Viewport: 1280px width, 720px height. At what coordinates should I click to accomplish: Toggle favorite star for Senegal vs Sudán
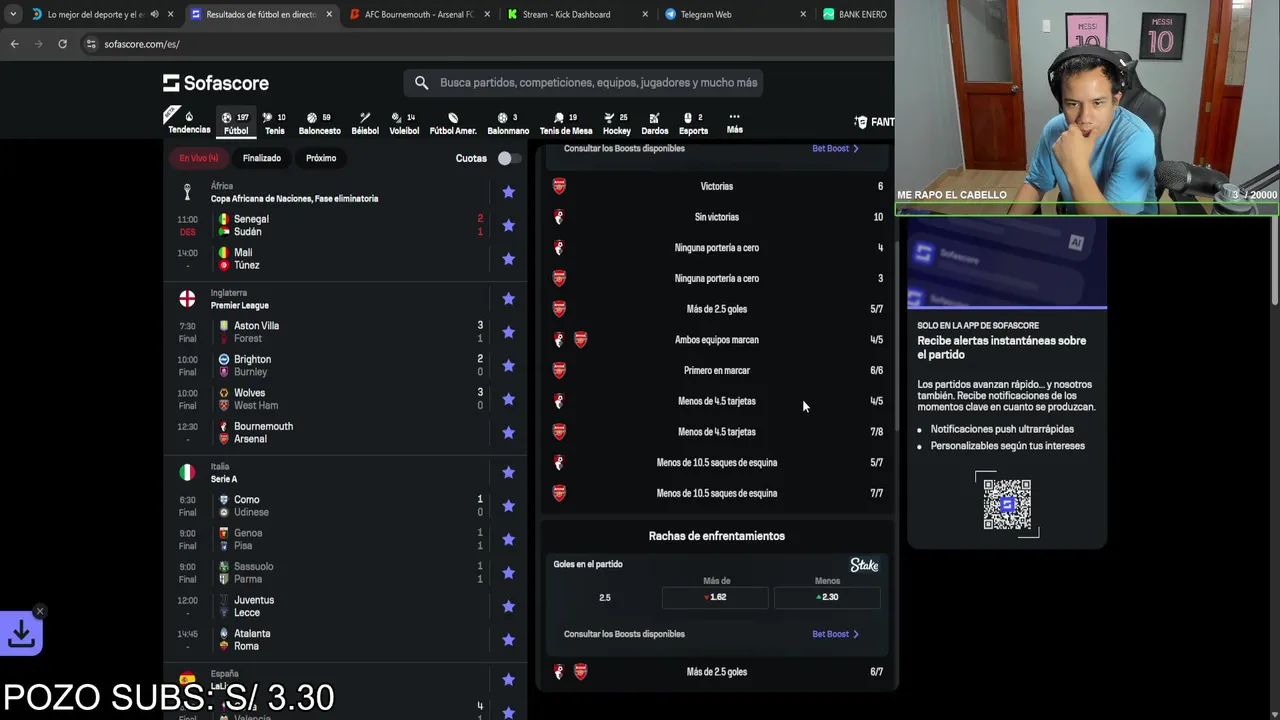click(x=508, y=225)
